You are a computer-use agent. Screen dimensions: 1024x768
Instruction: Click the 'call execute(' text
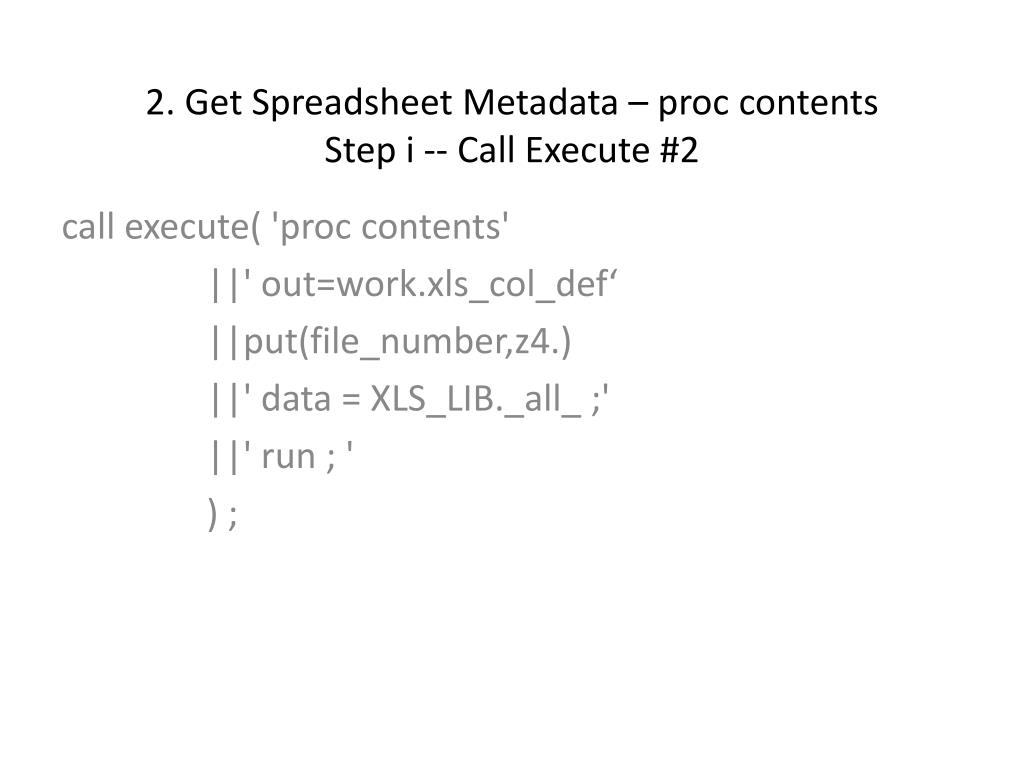[157, 228]
